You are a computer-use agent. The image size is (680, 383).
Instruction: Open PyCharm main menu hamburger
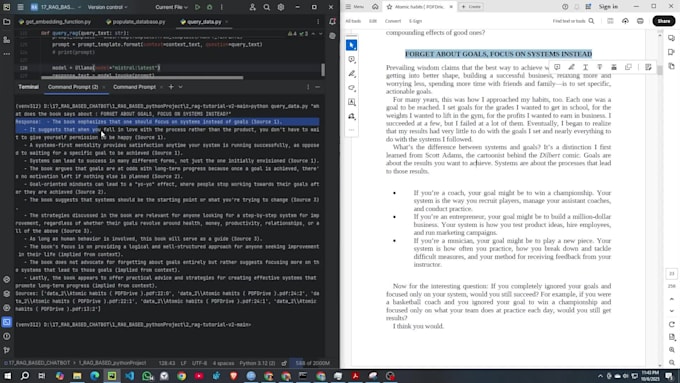pyautogui.click(x=20, y=7)
